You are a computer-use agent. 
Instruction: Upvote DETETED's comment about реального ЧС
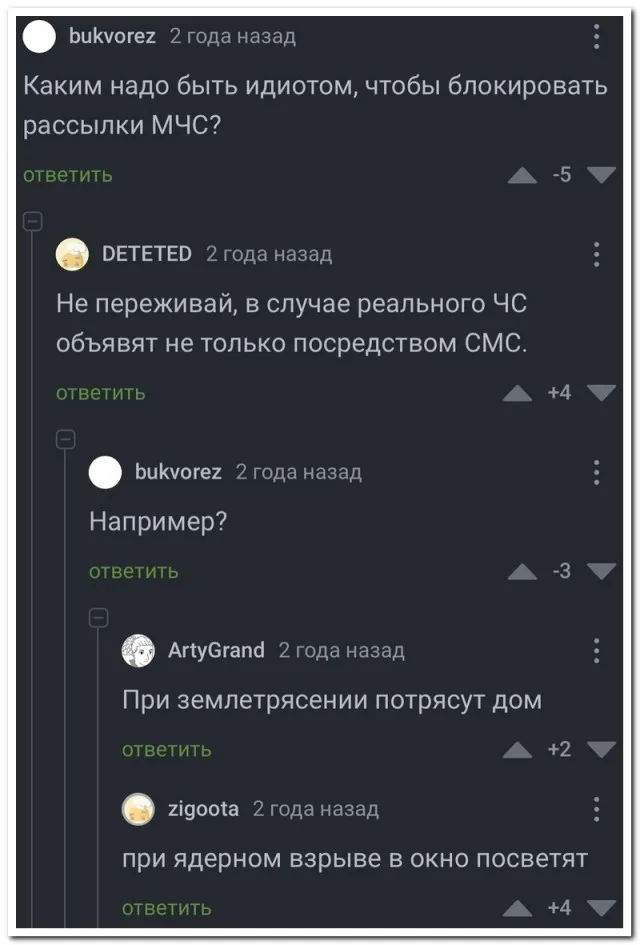517,394
